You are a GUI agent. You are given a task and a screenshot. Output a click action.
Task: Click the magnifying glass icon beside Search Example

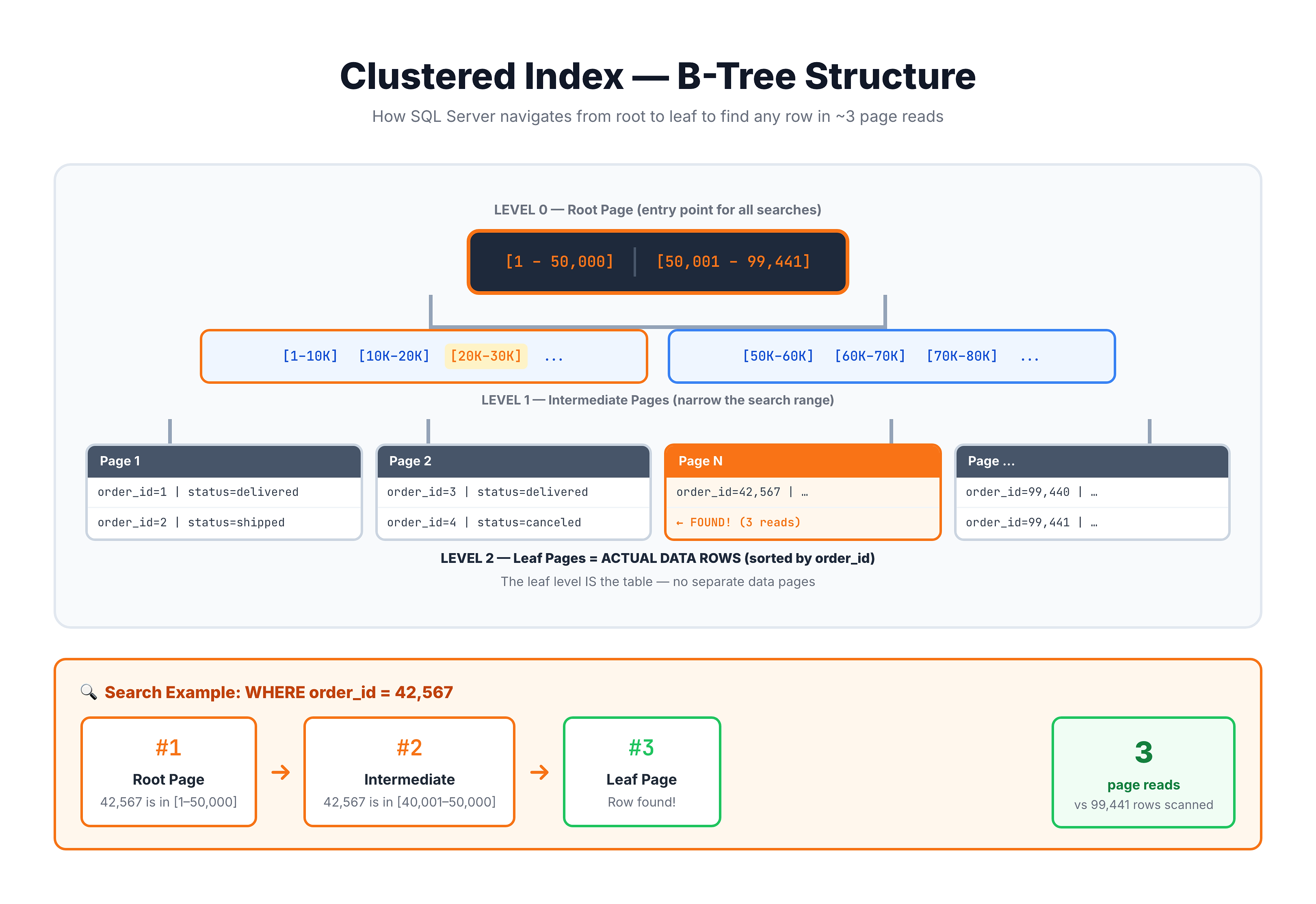[89, 692]
